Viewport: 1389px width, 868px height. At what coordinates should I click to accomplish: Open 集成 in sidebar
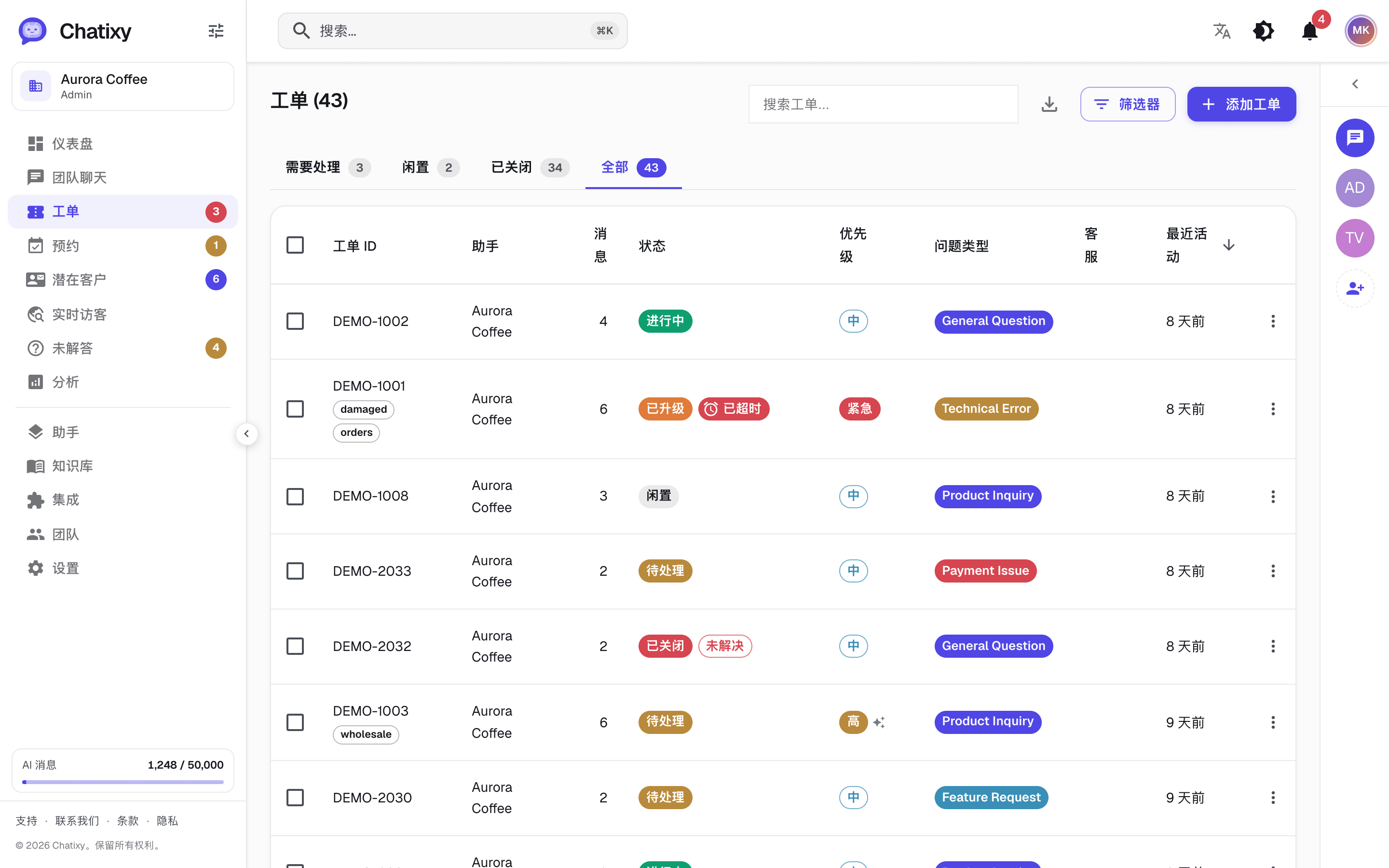(x=123, y=500)
